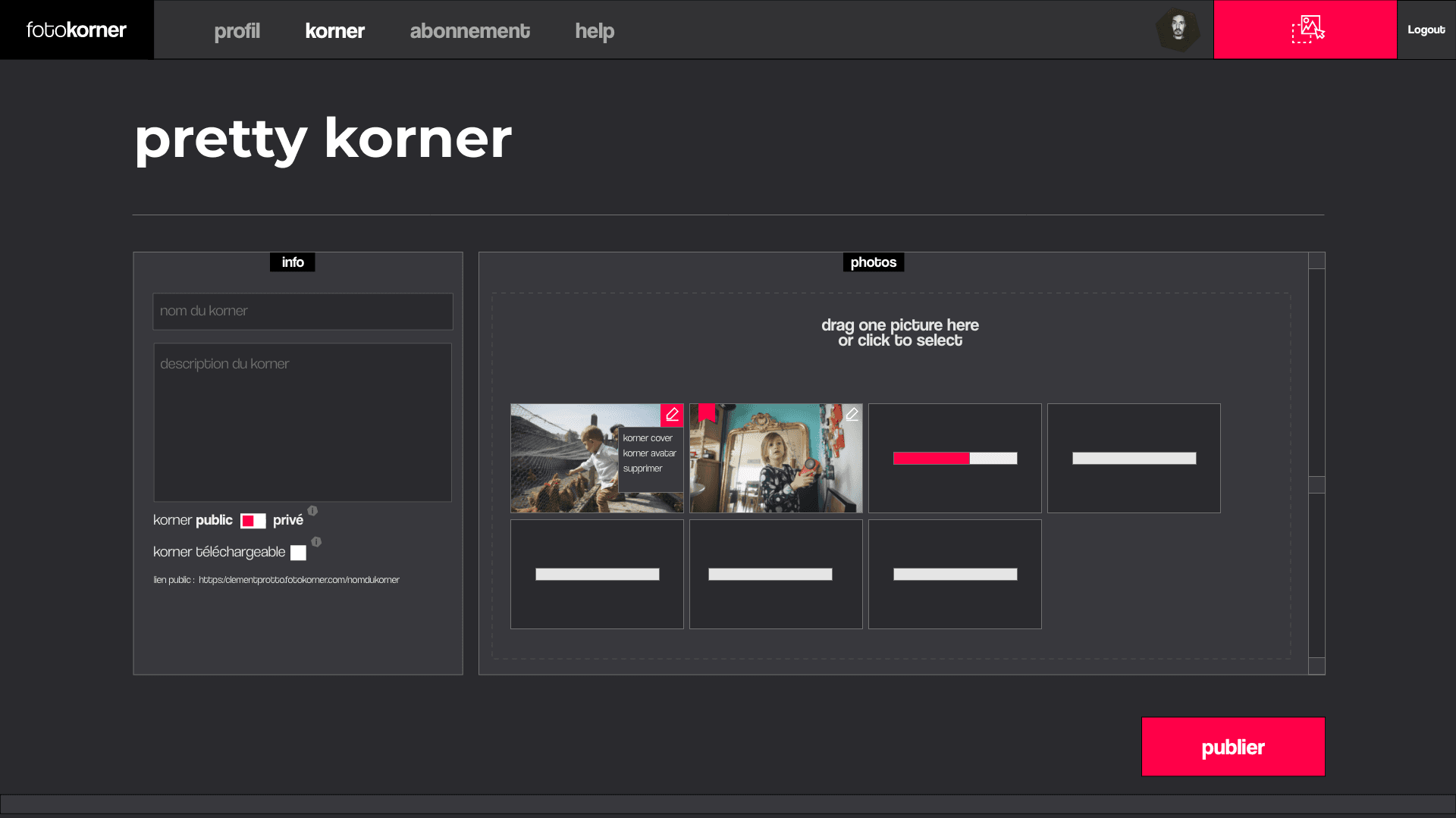Click the user avatar portrait icon
This screenshot has width=1456, height=818.
point(1178,30)
